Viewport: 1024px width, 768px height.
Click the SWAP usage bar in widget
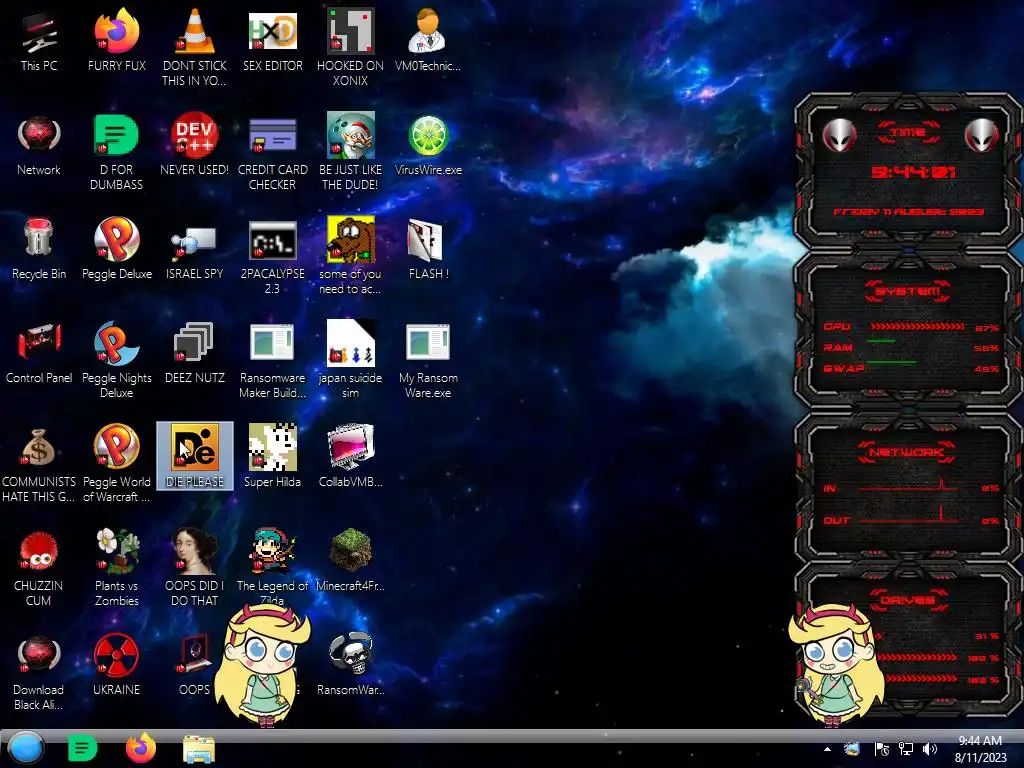(x=916, y=363)
